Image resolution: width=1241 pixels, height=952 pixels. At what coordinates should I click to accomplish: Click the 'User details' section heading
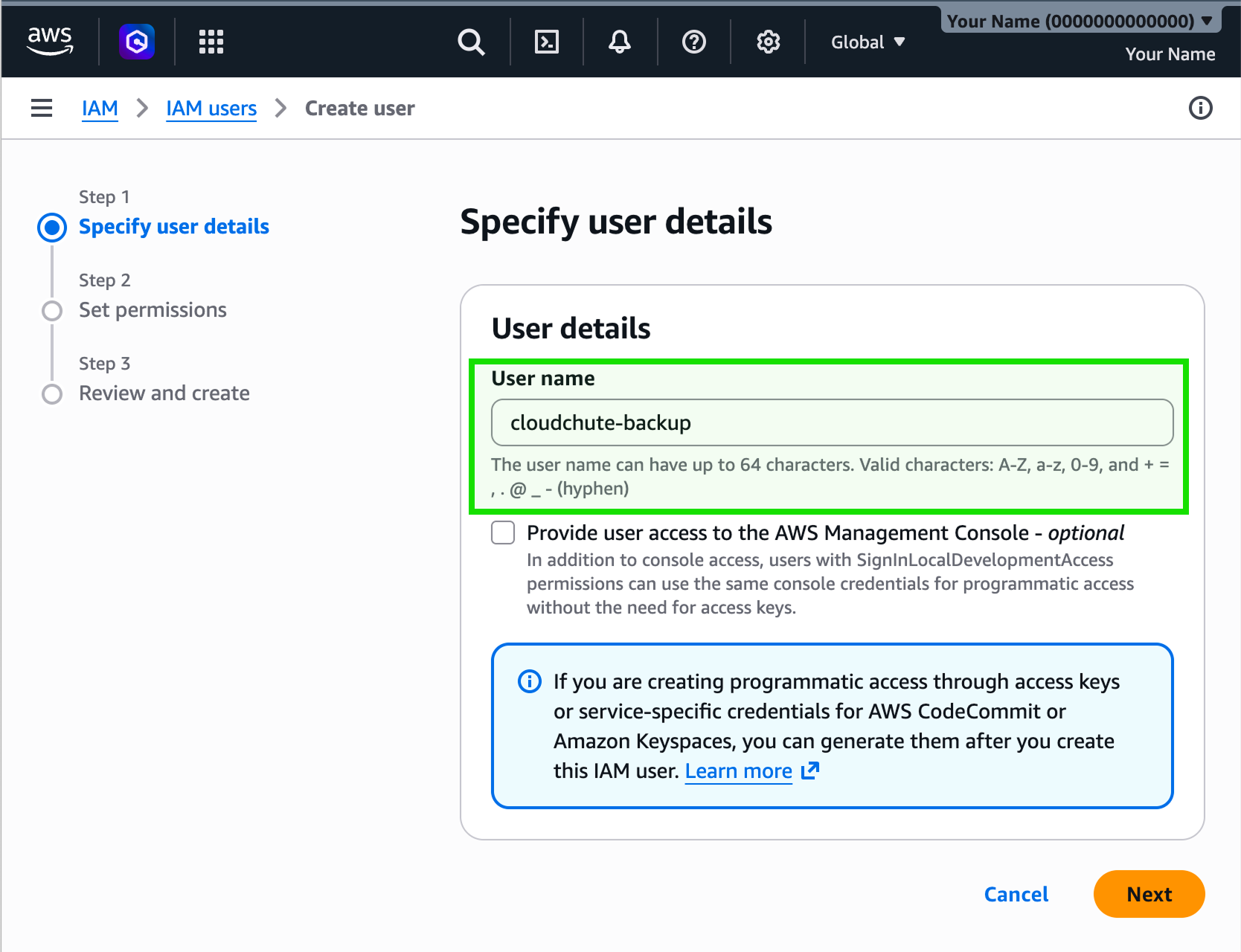click(571, 328)
